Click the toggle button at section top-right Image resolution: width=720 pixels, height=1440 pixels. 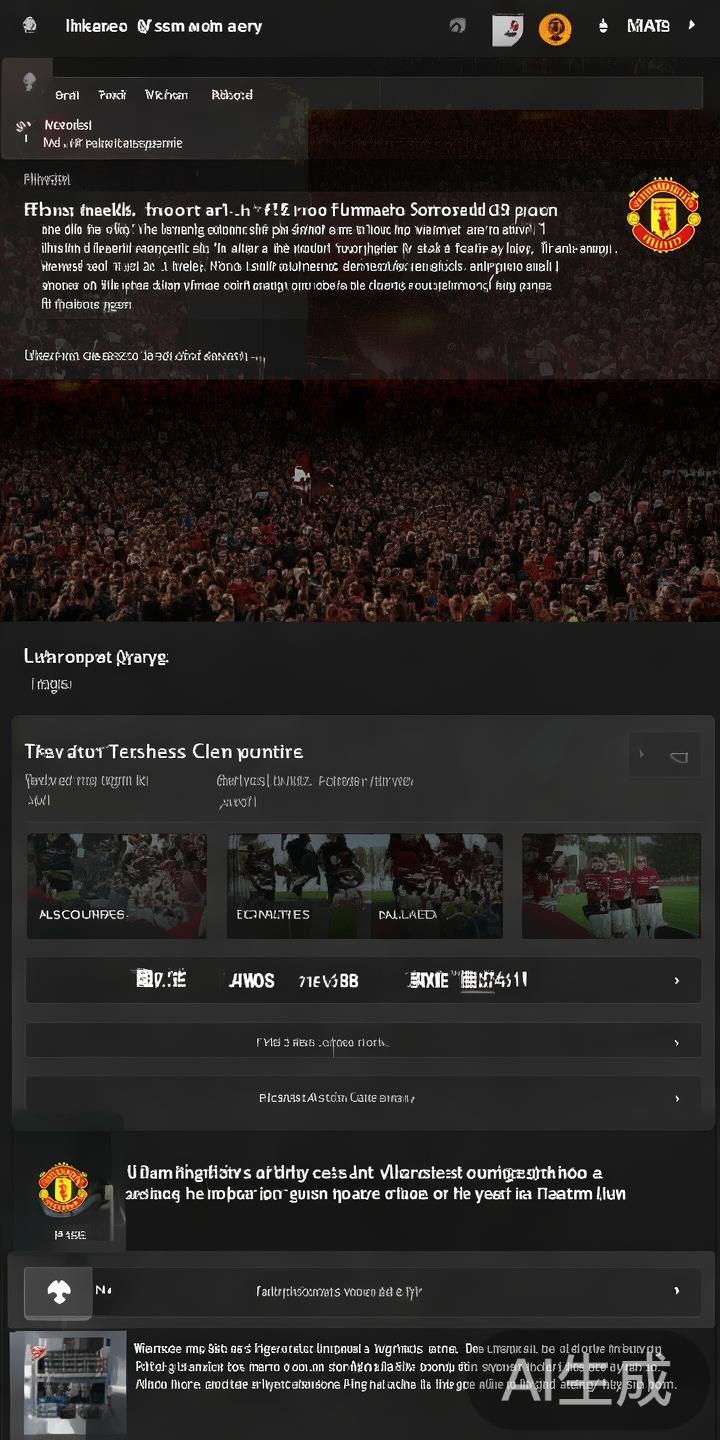(665, 757)
